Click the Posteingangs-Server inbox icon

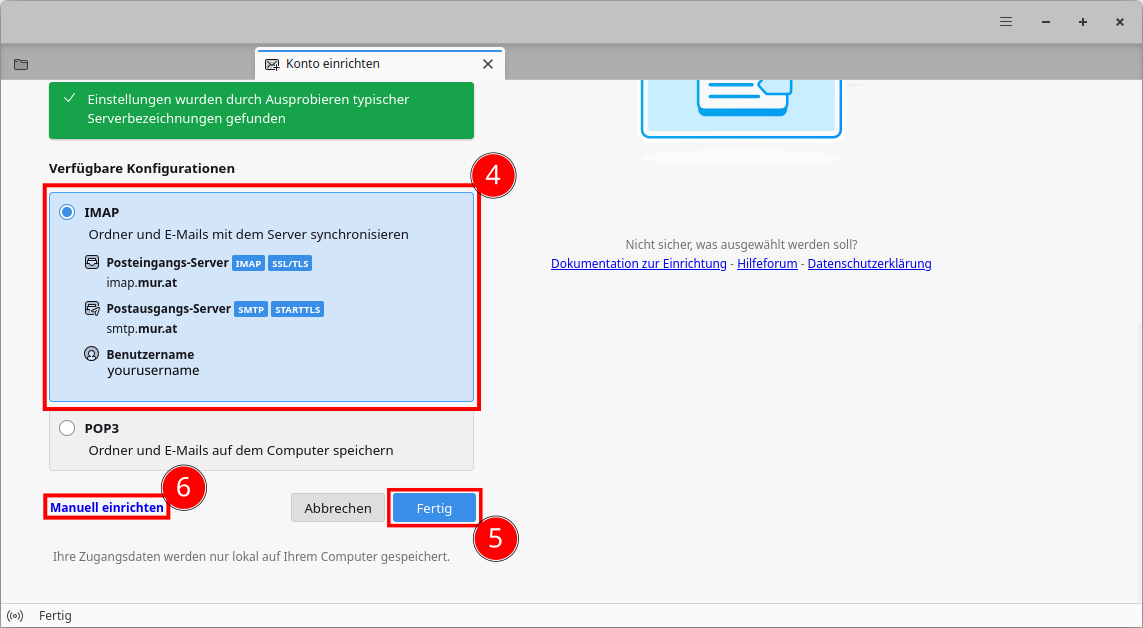[x=93, y=264]
